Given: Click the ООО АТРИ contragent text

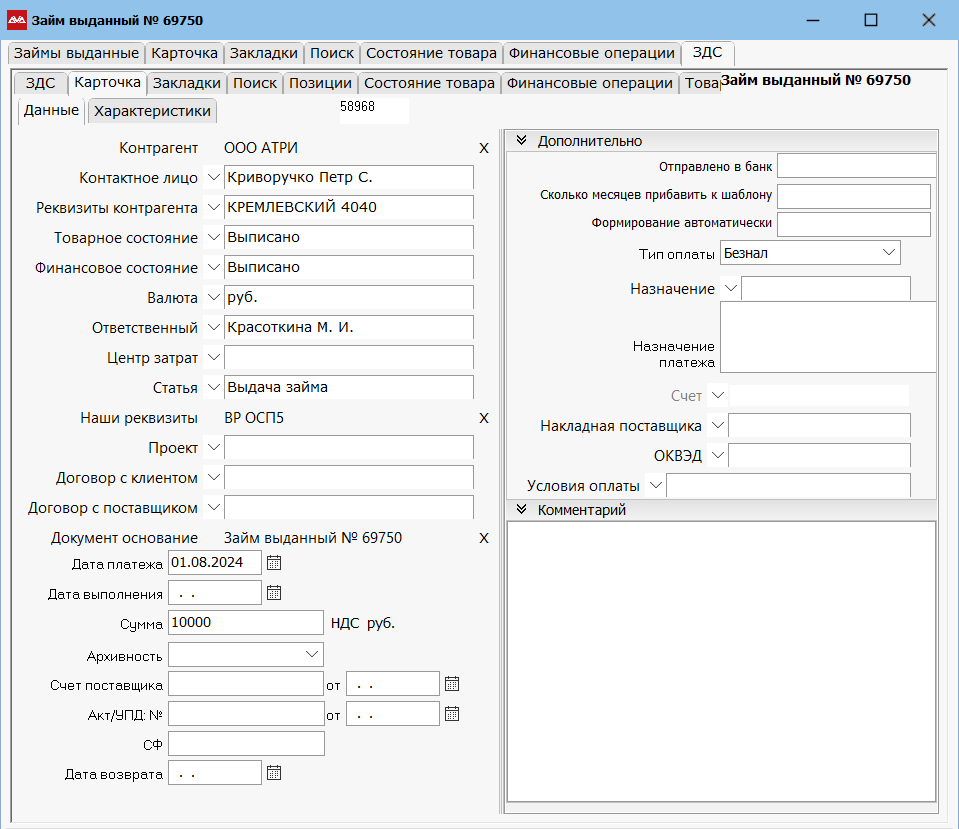Looking at the screenshot, I should [x=261, y=148].
